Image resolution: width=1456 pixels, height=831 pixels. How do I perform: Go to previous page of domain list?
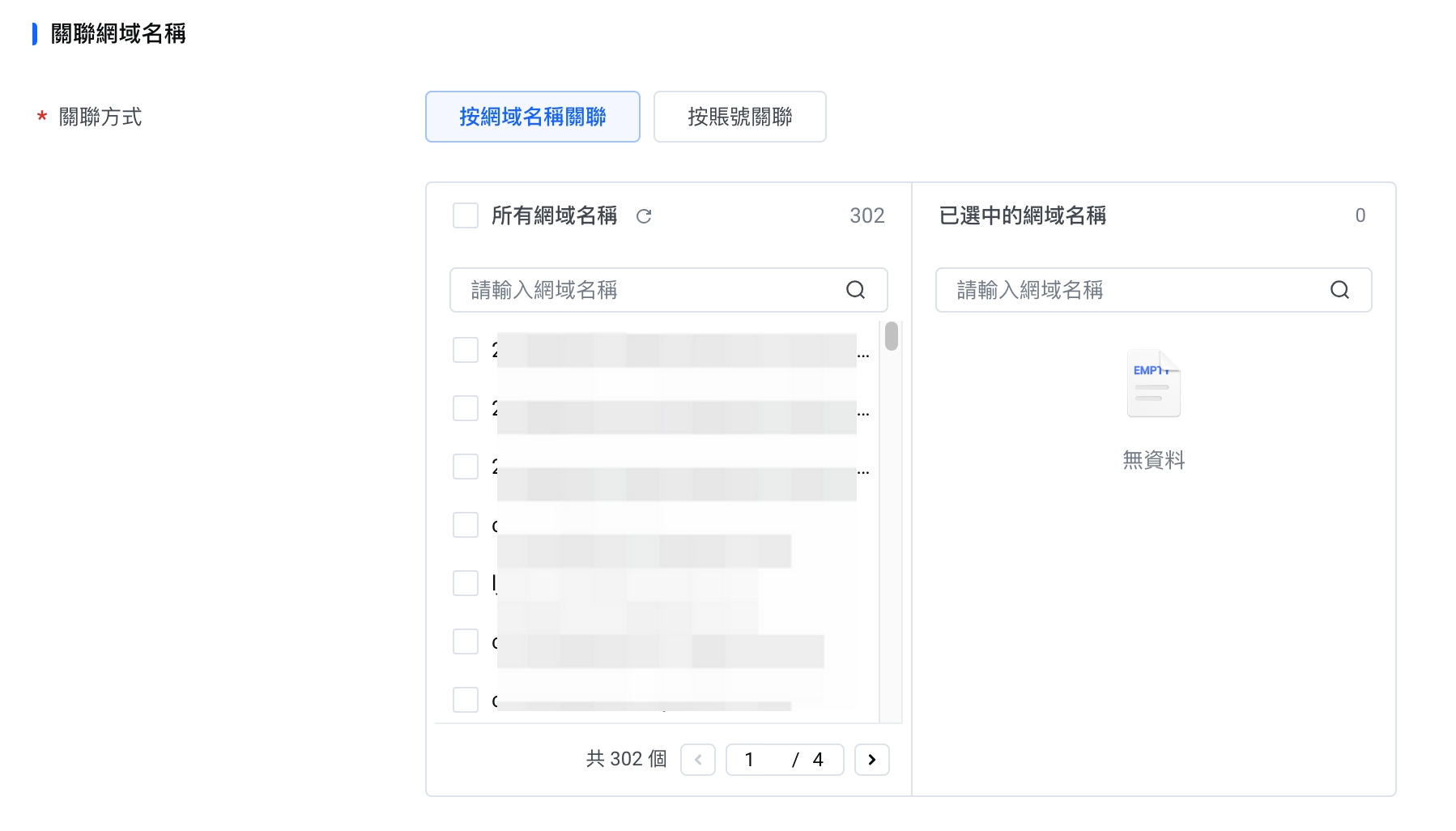[x=698, y=760]
